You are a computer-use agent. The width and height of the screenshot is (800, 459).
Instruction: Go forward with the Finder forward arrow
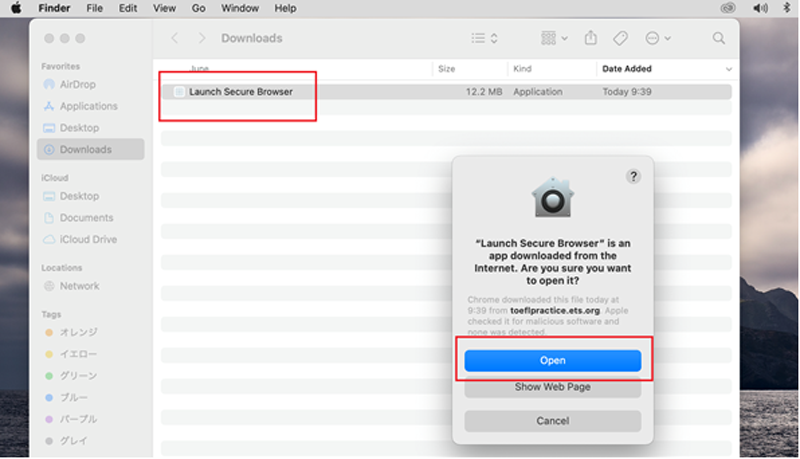(202, 38)
